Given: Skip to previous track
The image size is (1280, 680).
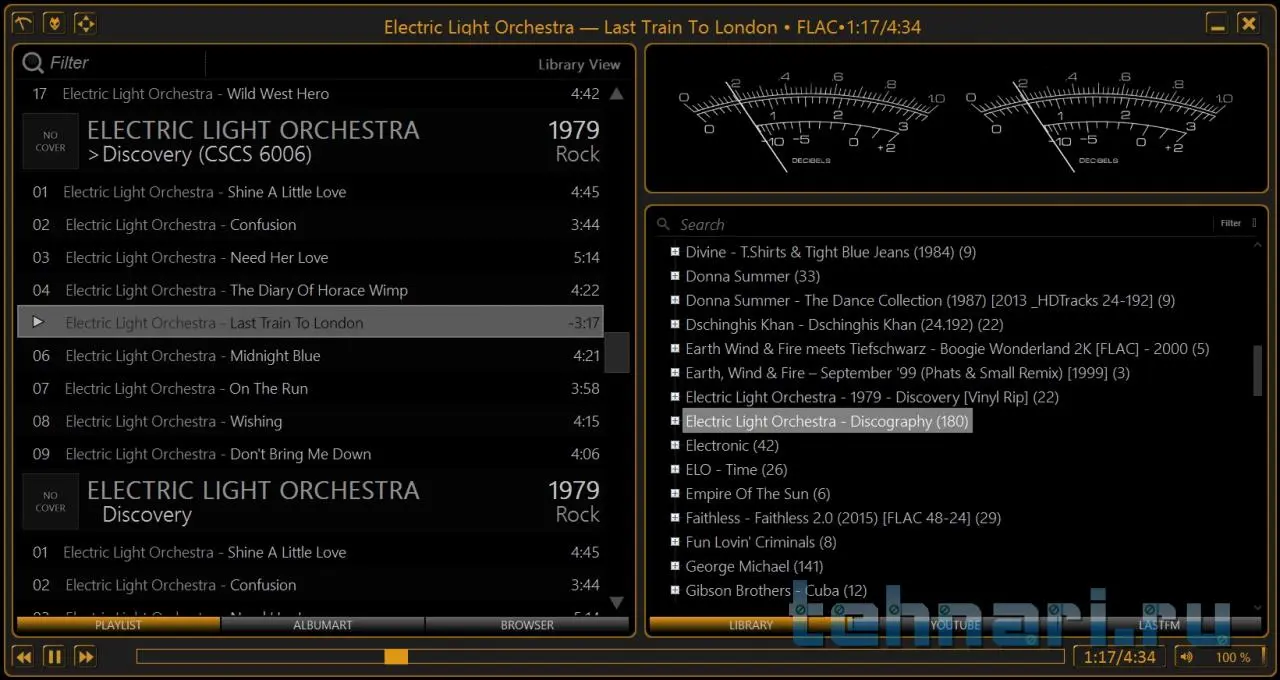Looking at the screenshot, I should (x=22, y=657).
